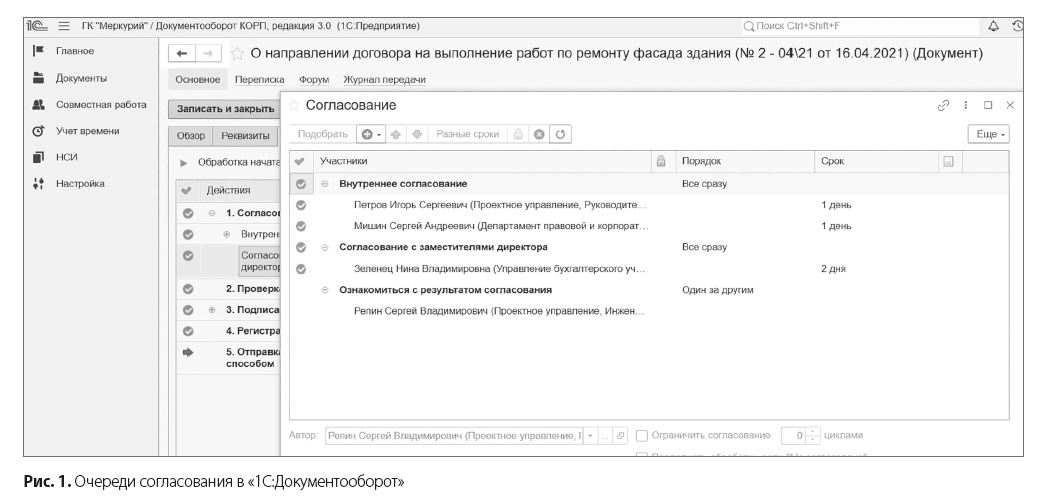Click the Главное flag icon in sidebar
This screenshot has height=496, width=1048.
(x=38, y=51)
